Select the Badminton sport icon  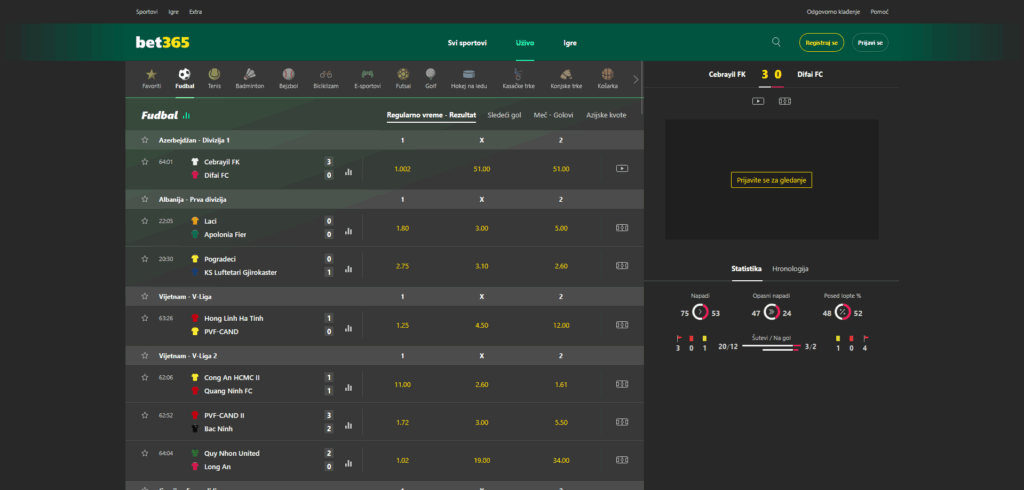250,78
